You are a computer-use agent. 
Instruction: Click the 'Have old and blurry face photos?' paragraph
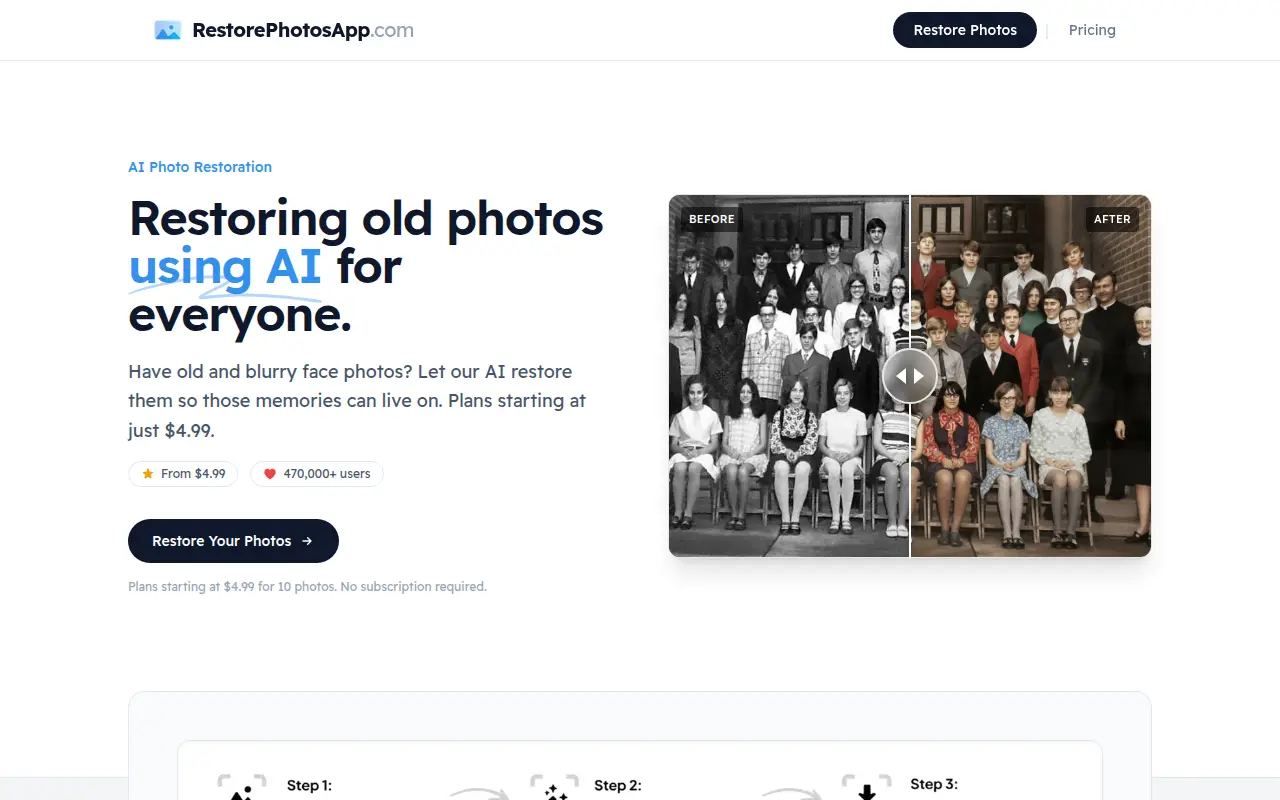[357, 401]
